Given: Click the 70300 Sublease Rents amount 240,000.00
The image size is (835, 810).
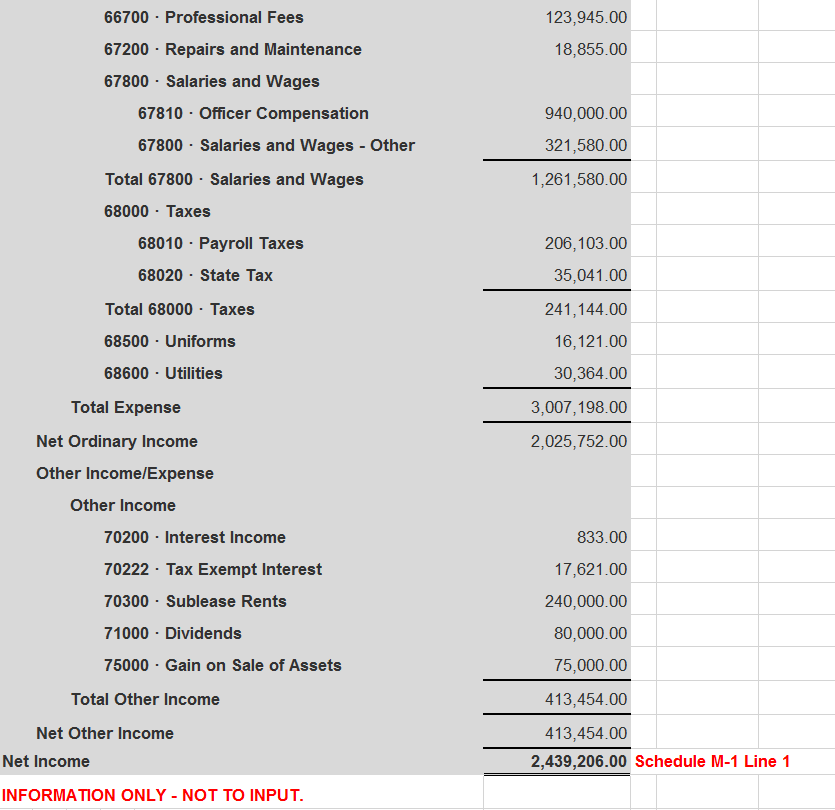Looking at the screenshot, I should click(587, 601).
